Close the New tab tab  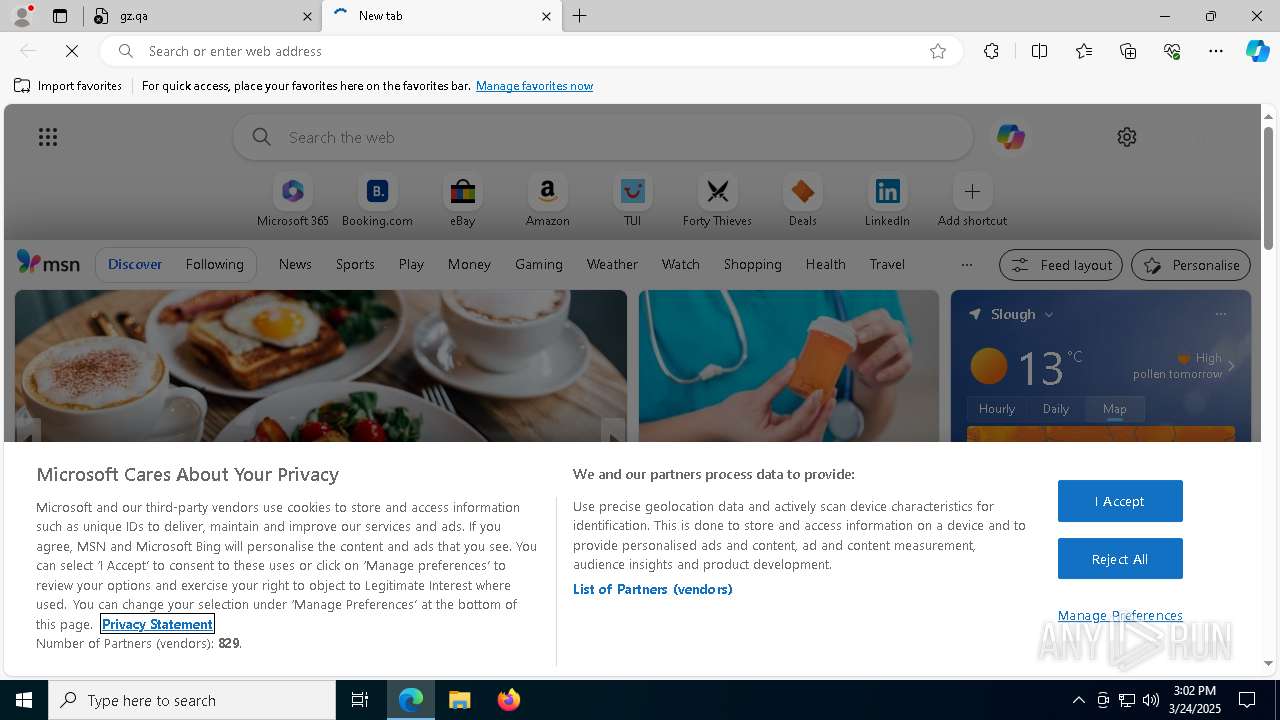546,16
